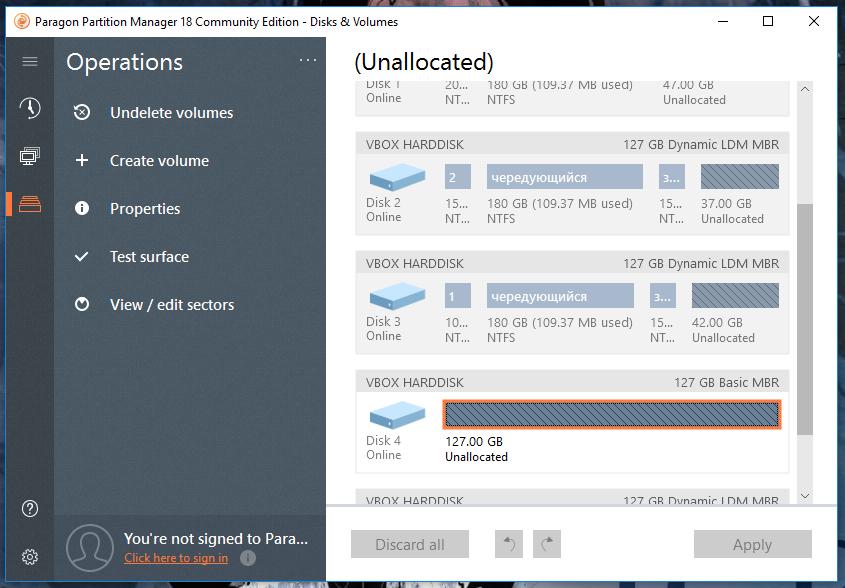Select Disk 2 volume labeled 2
This screenshot has height=588, width=845.
[x=458, y=177]
